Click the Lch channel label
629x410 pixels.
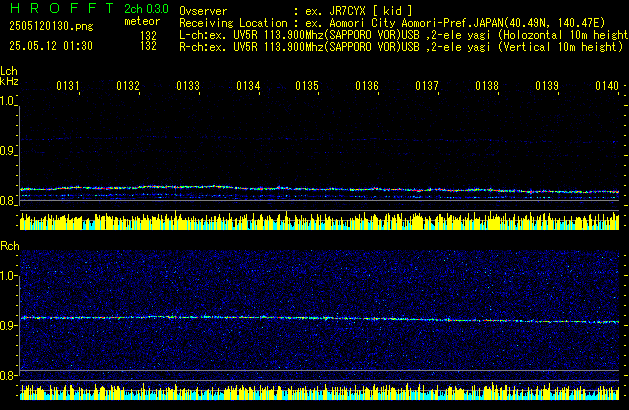point(9,71)
